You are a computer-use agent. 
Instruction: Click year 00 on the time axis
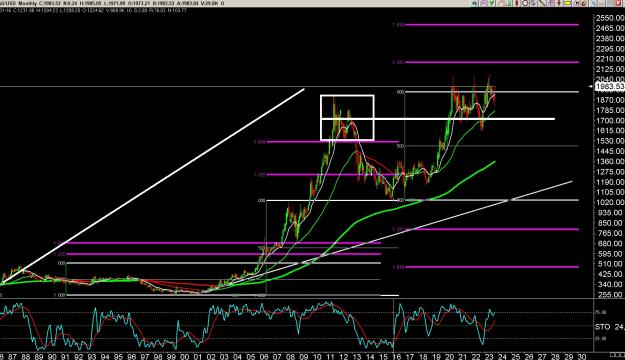coord(185,356)
